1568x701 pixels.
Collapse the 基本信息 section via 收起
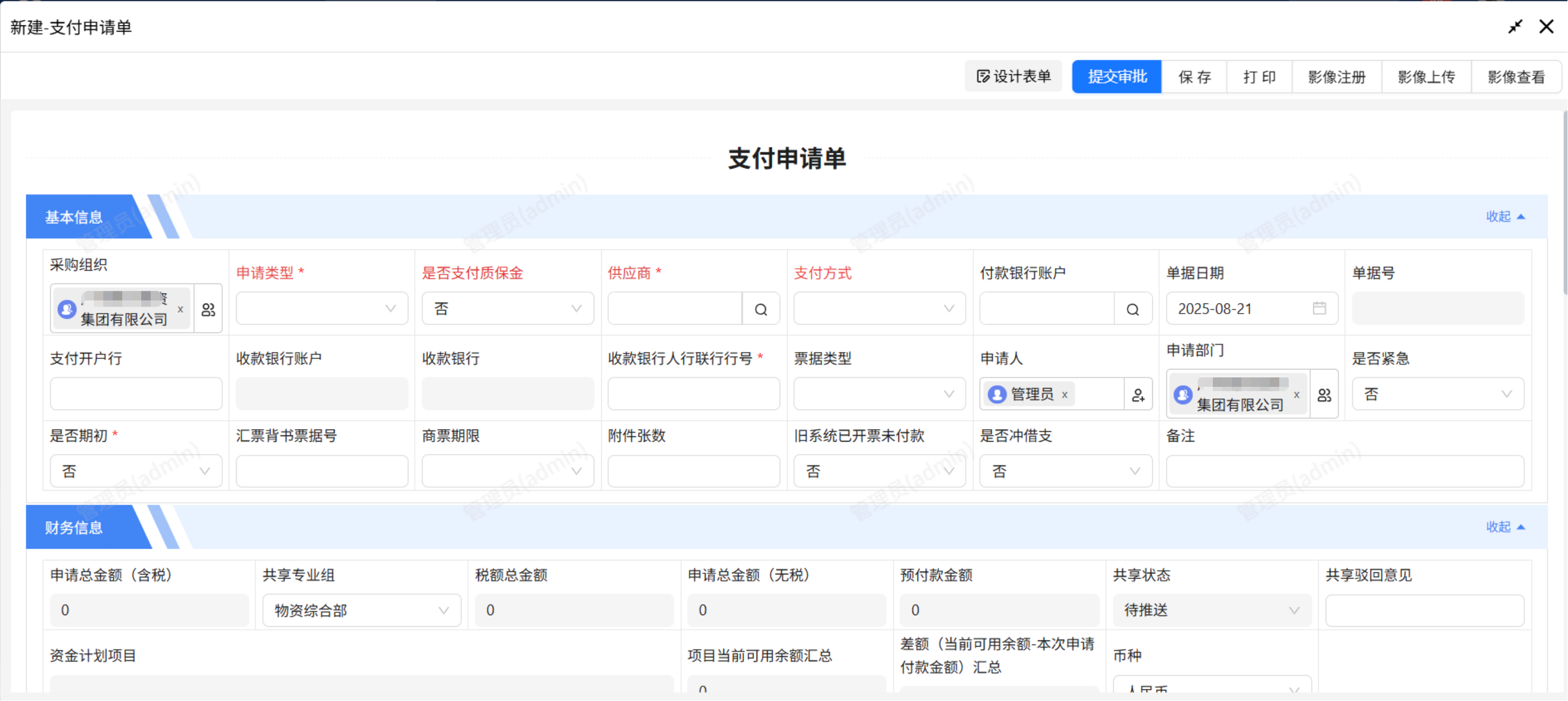1505,217
